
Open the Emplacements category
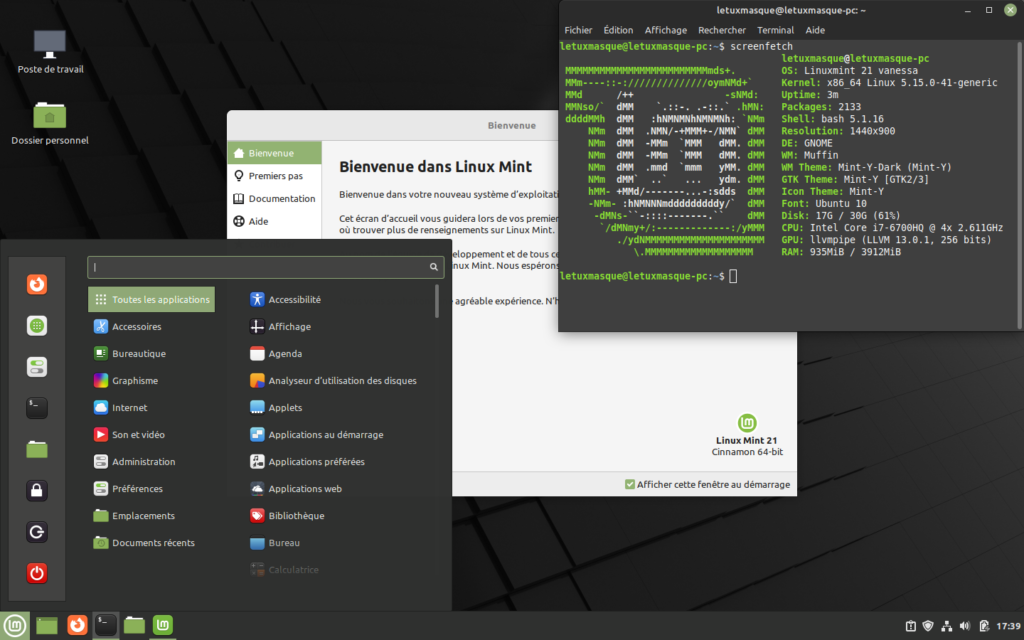[x=134, y=515]
